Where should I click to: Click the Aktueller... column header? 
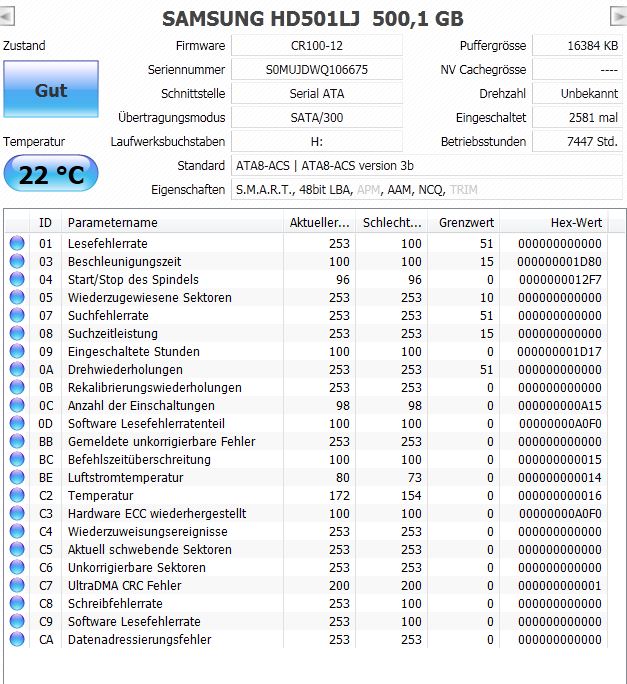click(x=319, y=222)
